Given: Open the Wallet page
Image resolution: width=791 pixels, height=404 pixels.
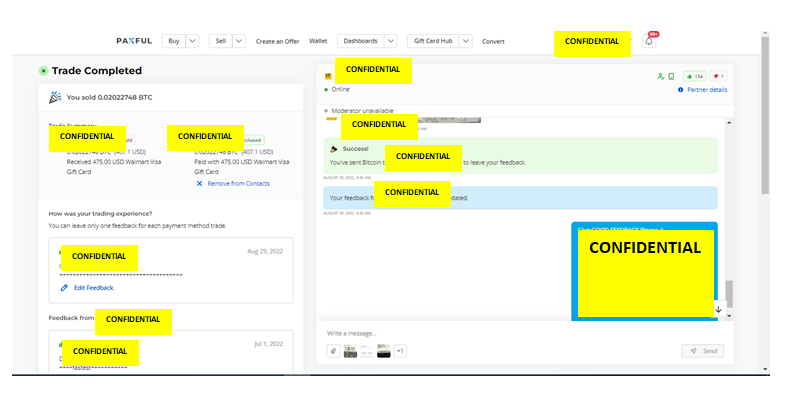Looking at the screenshot, I should pyautogui.click(x=318, y=41).
